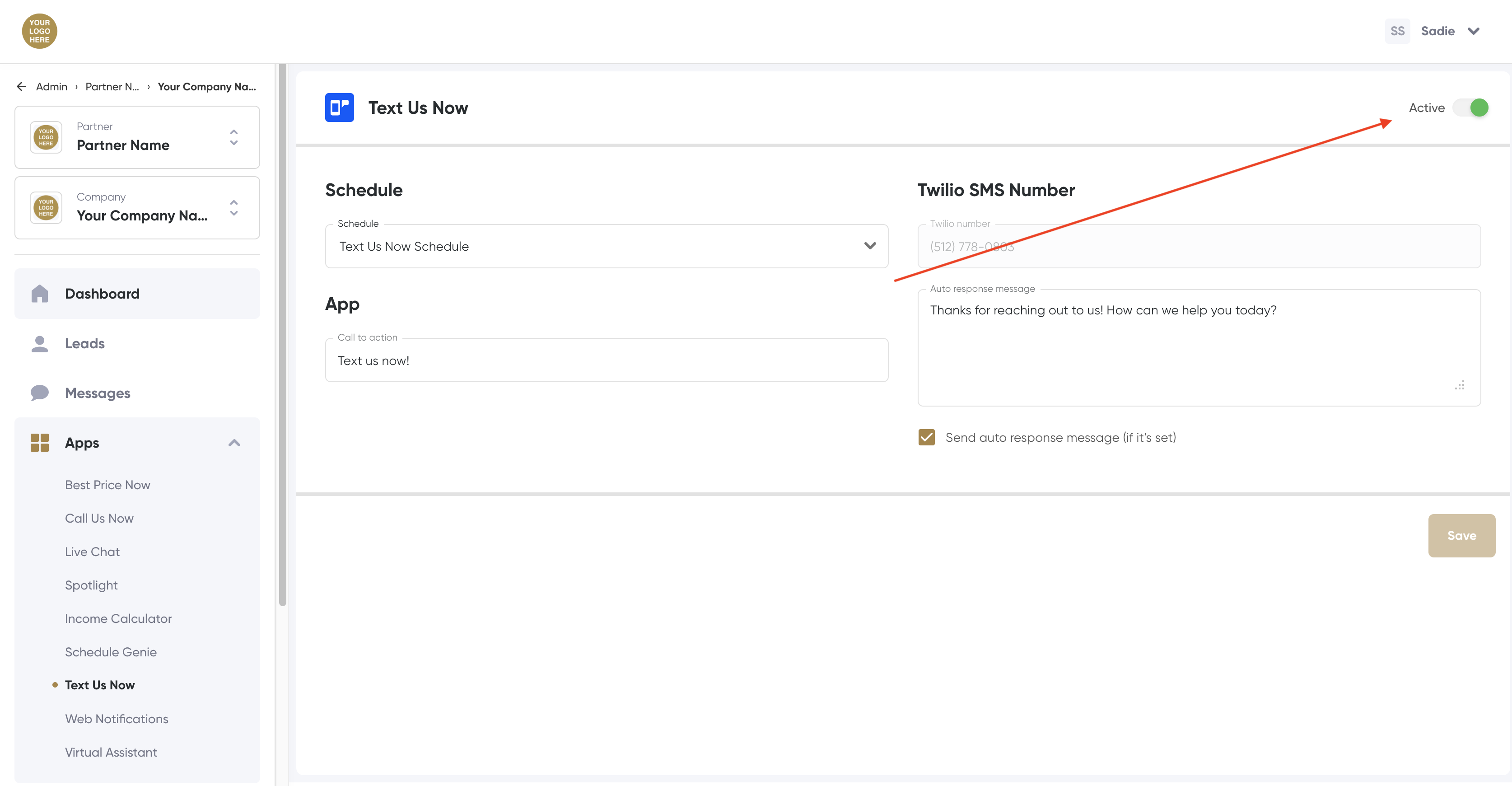This screenshot has height=786, width=1512.
Task: Click the back arrow in breadcrumb
Action: [x=22, y=87]
